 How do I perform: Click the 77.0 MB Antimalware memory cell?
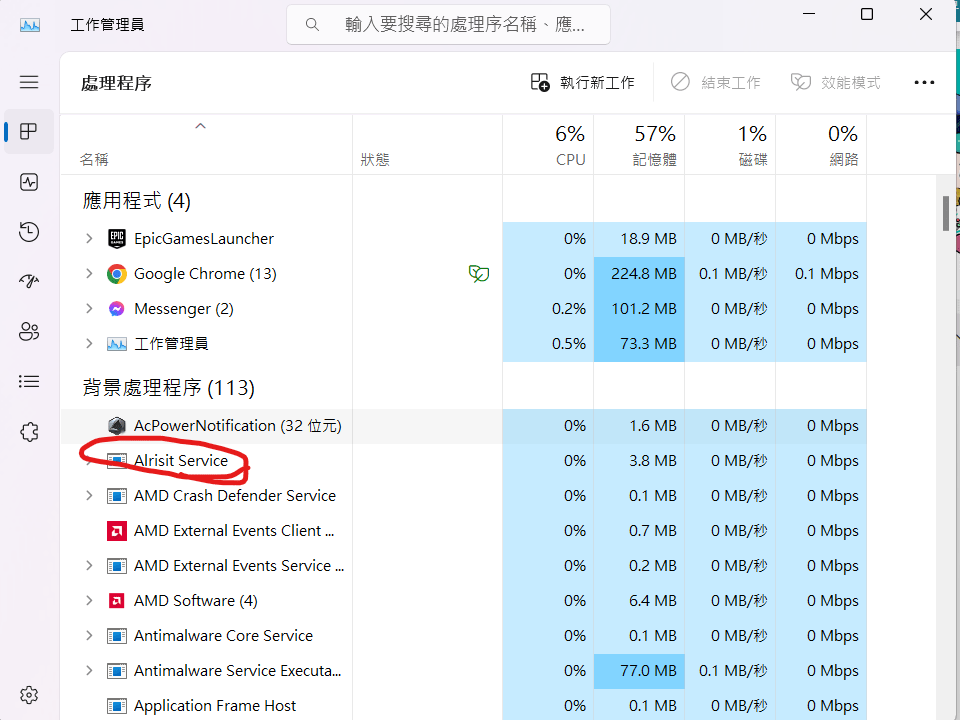pos(639,671)
